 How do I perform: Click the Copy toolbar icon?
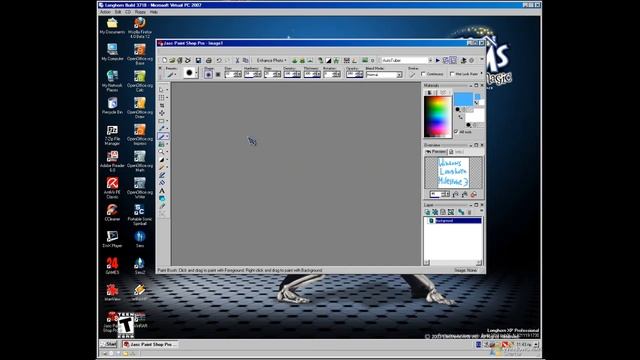[x=245, y=60]
